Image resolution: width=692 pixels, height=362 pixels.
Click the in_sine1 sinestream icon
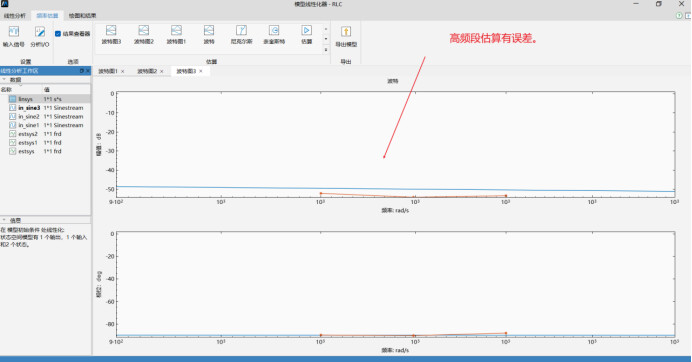pyautogui.click(x=12, y=125)
